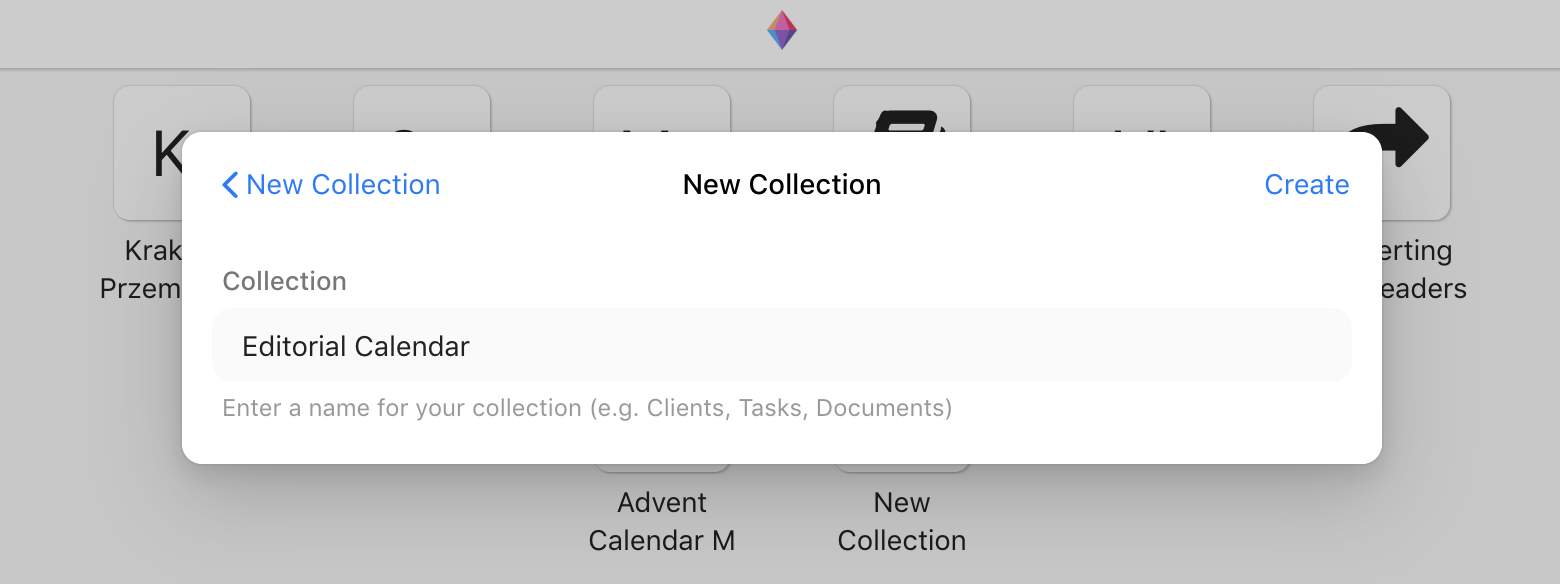Screen dimensions: 1560x584
Task: Click the blue back chevron arrow
Action: click(x=230, y=185)
